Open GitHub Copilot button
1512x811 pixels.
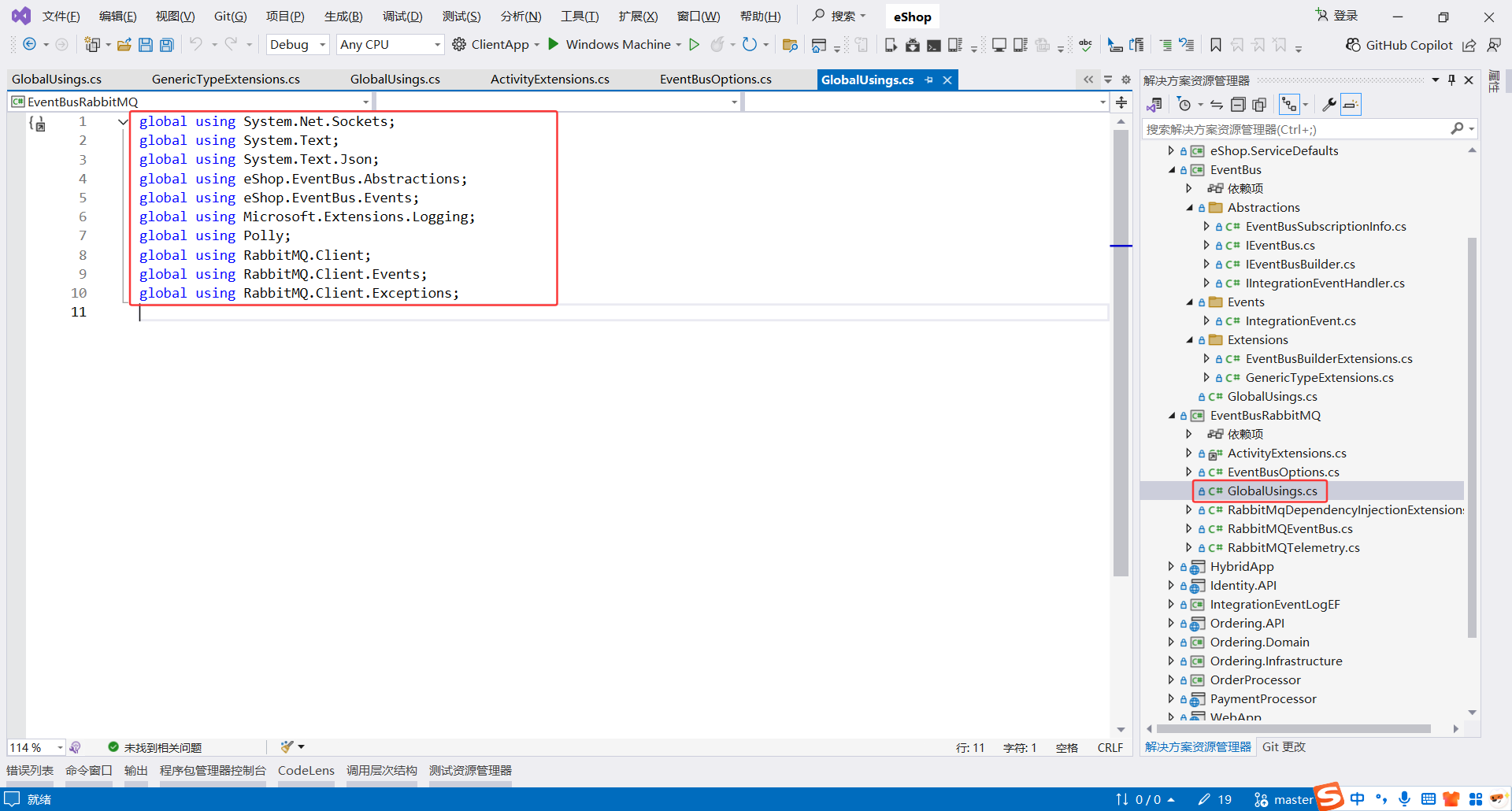(x=1399, y=45)
